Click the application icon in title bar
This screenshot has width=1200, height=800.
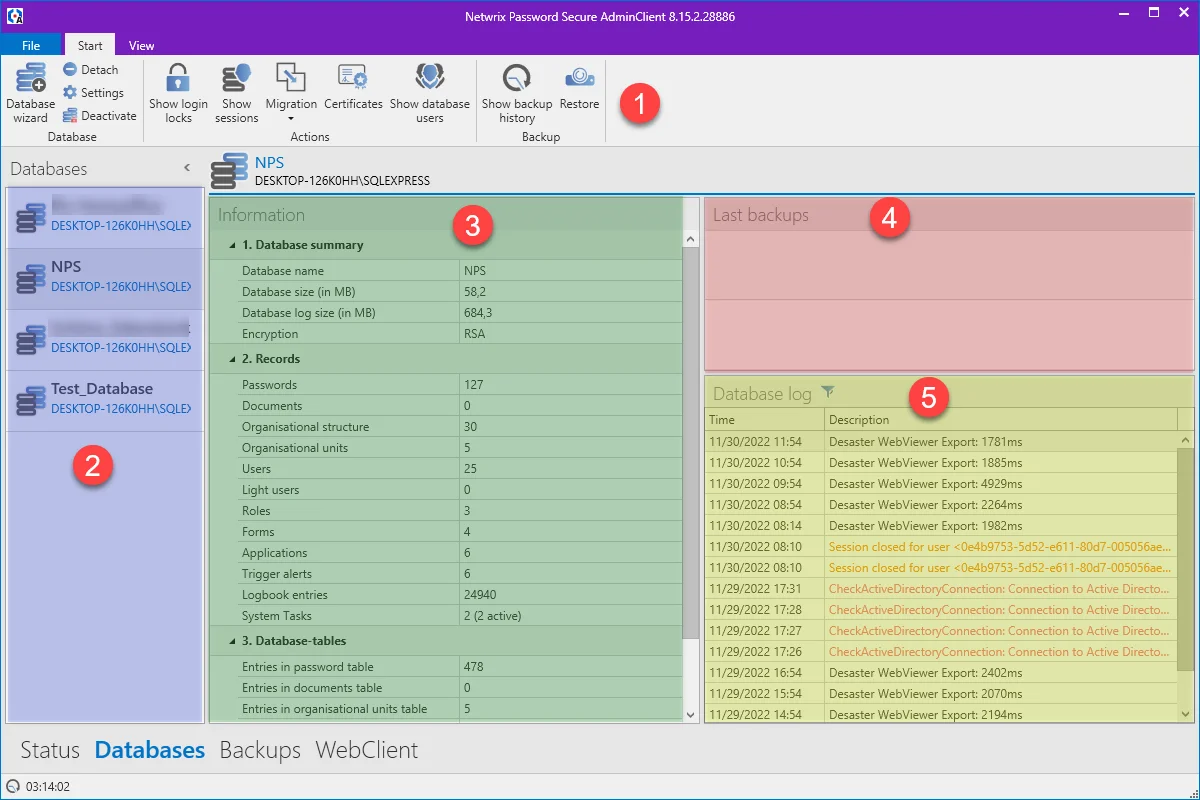tap(14, 15)
